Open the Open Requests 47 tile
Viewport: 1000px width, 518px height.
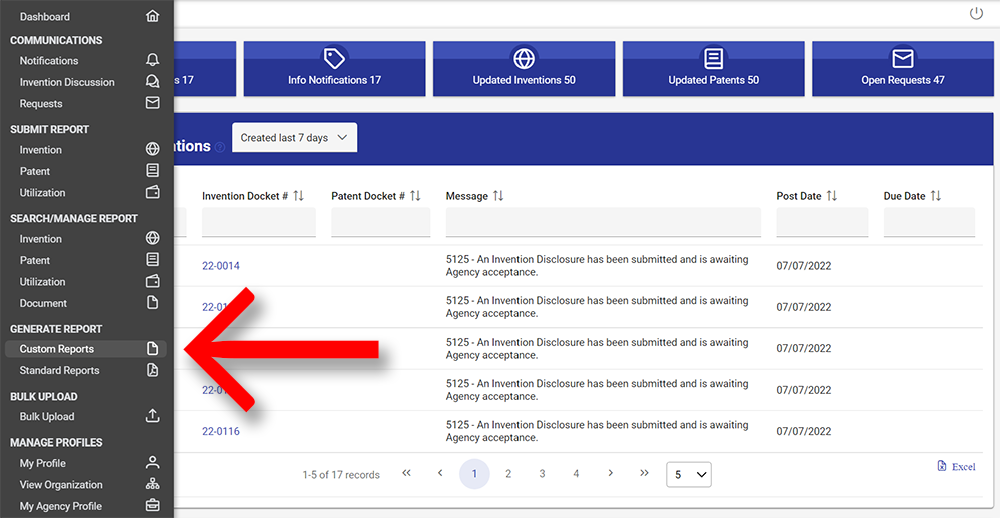(903, 69)
